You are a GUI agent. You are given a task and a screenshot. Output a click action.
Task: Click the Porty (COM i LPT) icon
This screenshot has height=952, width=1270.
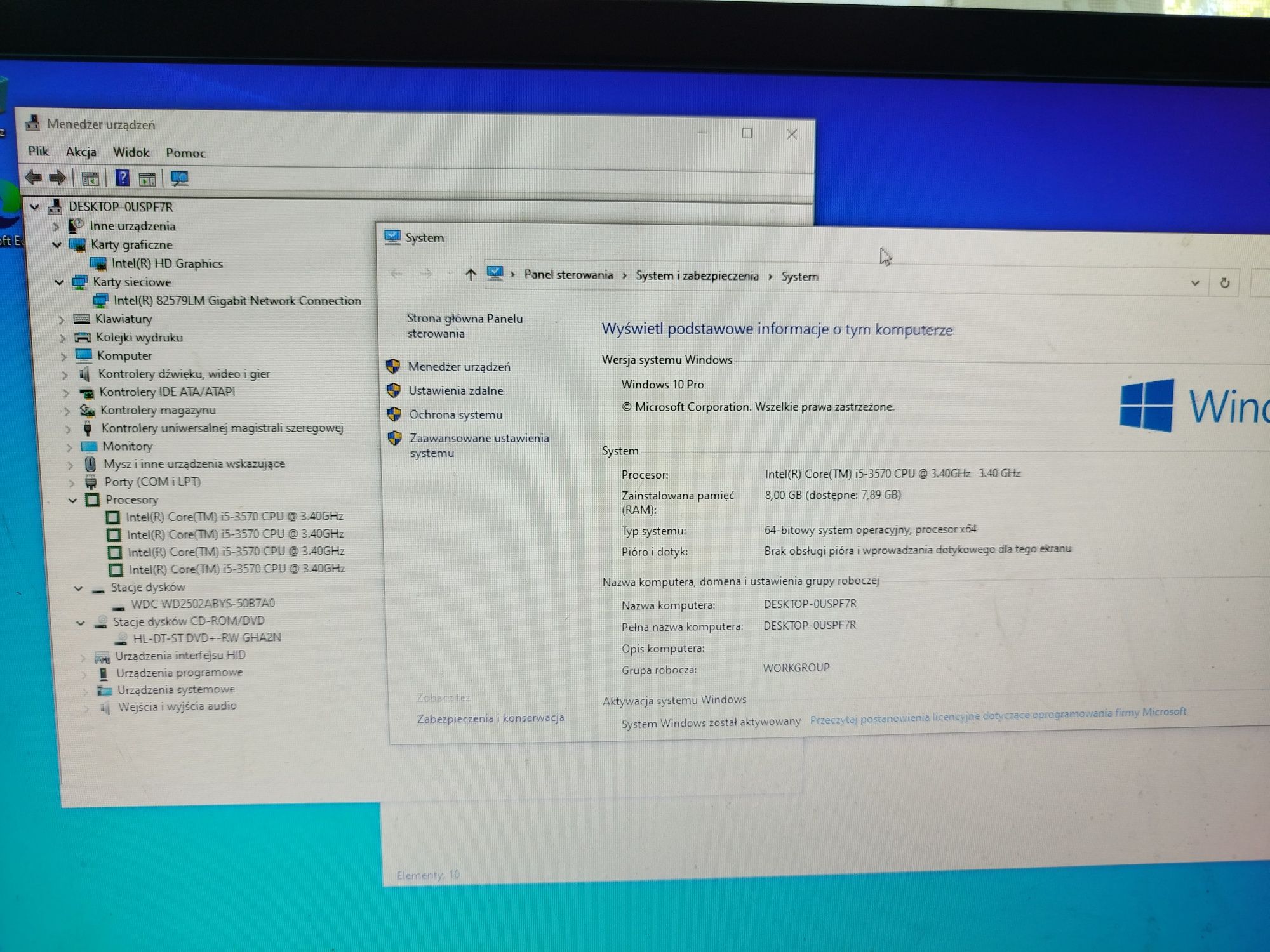91,482
